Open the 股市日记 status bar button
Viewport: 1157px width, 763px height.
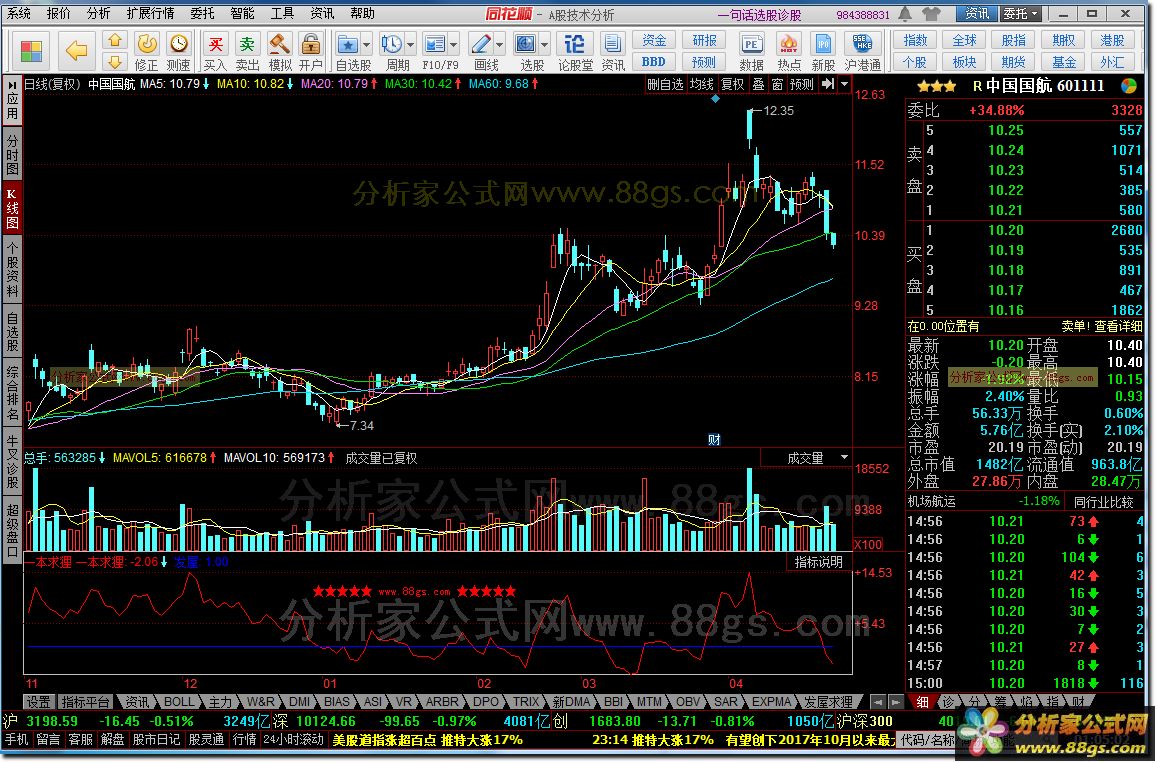156,739
